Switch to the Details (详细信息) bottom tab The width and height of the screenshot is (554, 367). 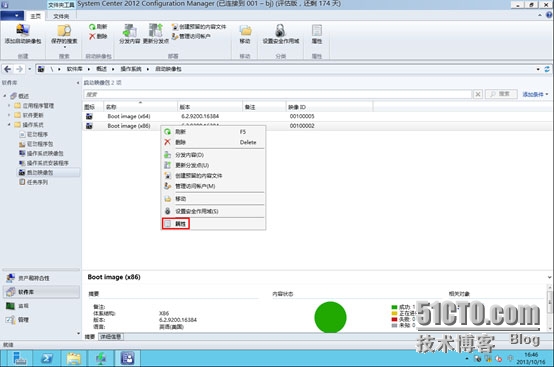coord(111,337)
